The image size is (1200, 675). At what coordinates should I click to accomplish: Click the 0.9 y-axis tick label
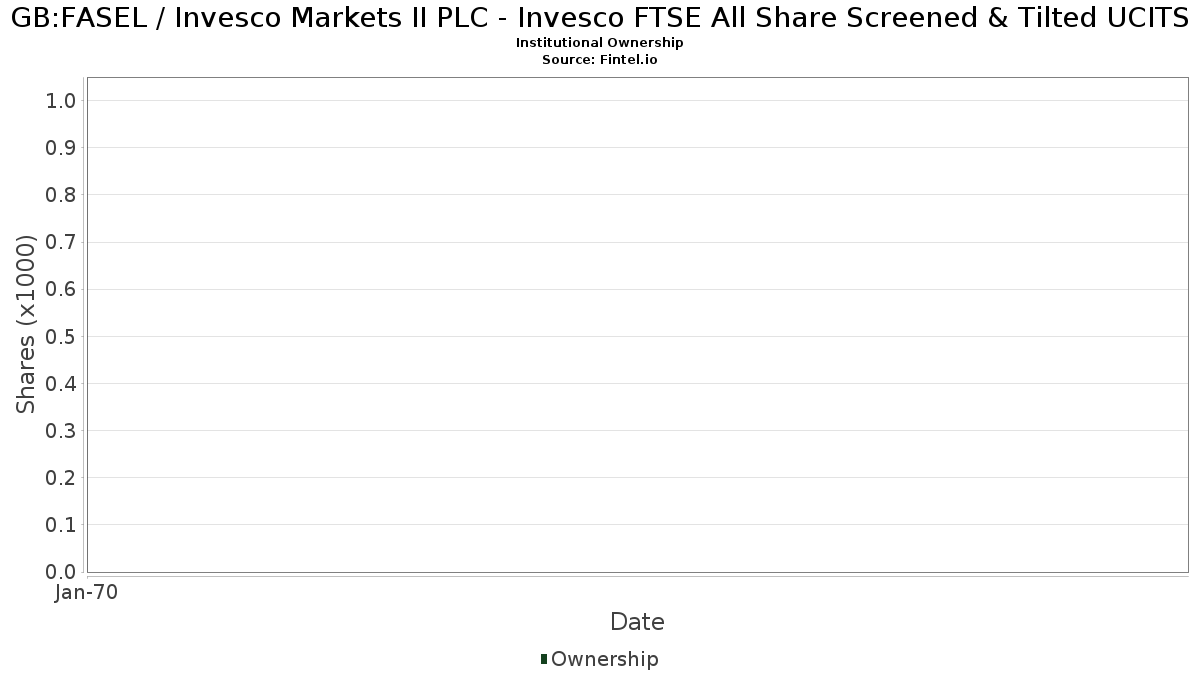(61, 147)
